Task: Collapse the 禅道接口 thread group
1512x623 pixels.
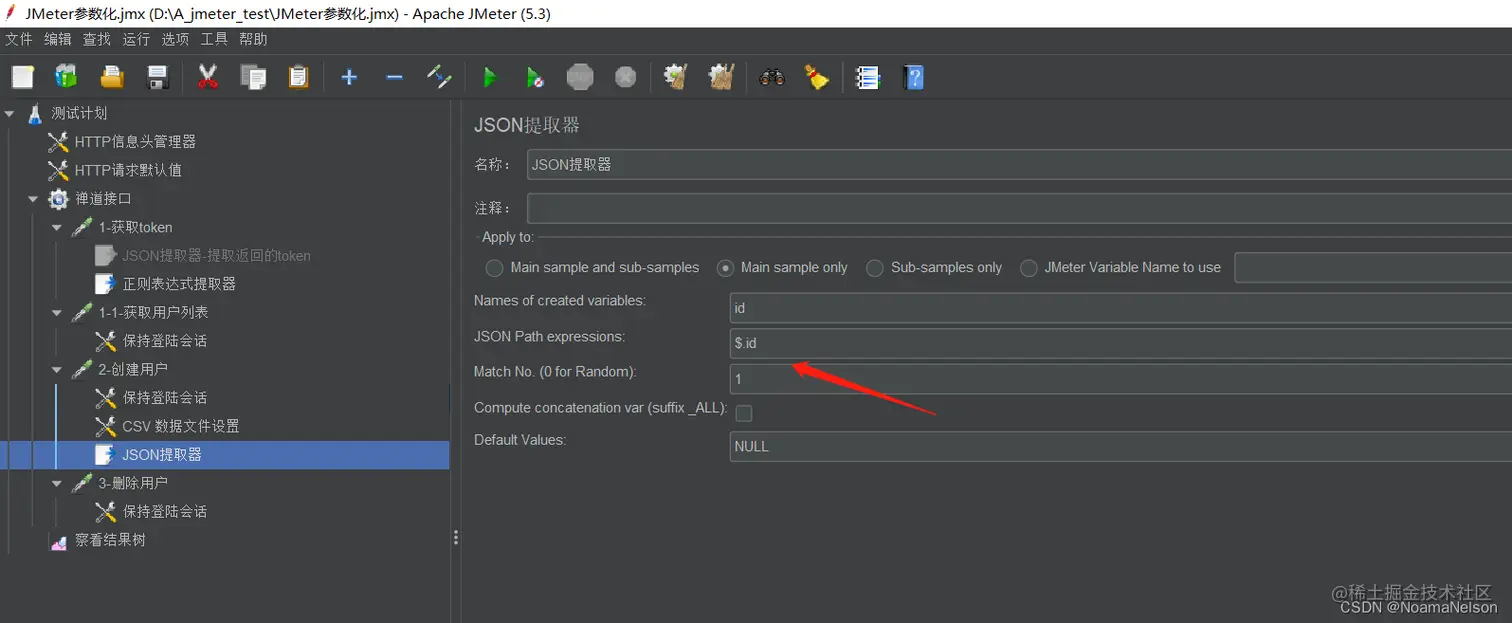Action: click(x=33, y=199)
